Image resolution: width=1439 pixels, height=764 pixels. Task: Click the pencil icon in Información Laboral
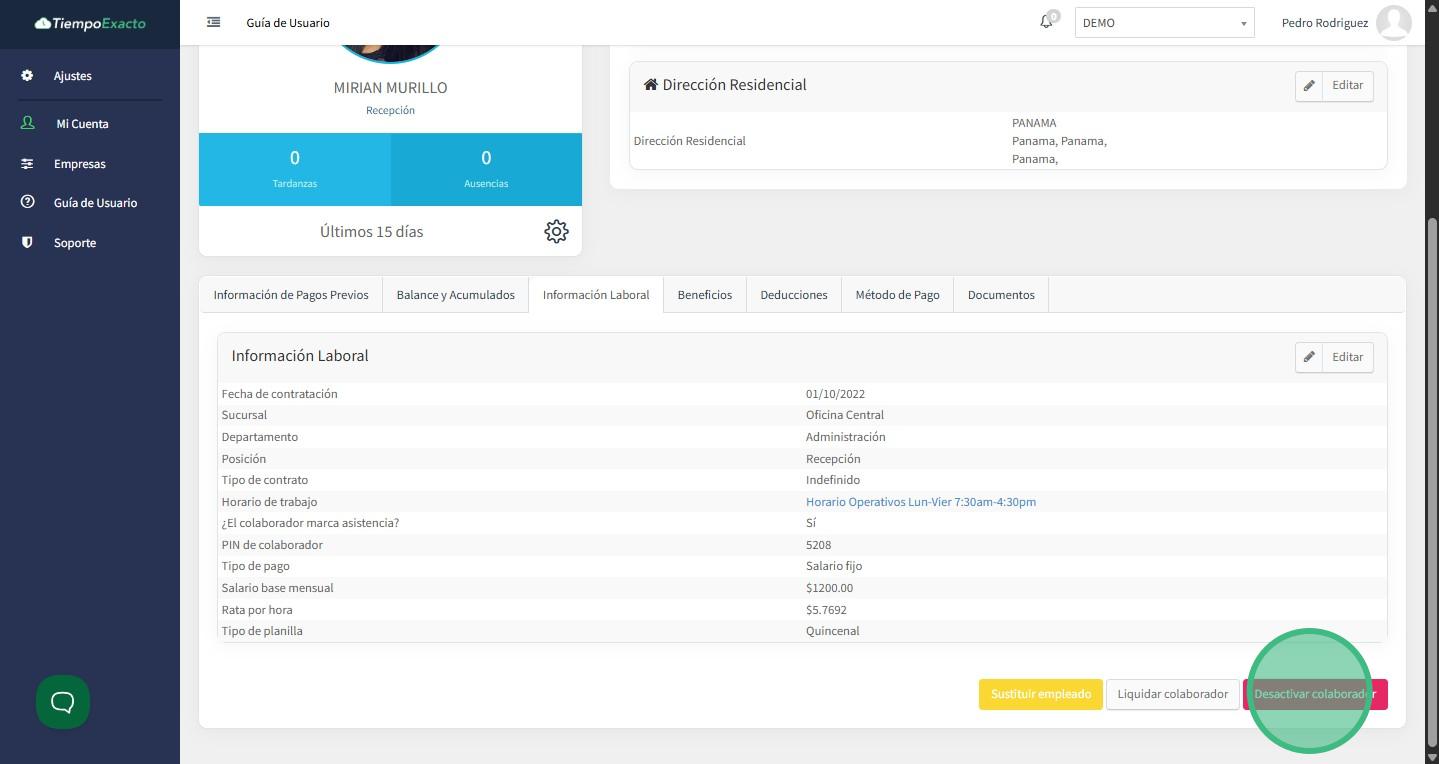pos(1309,357)
